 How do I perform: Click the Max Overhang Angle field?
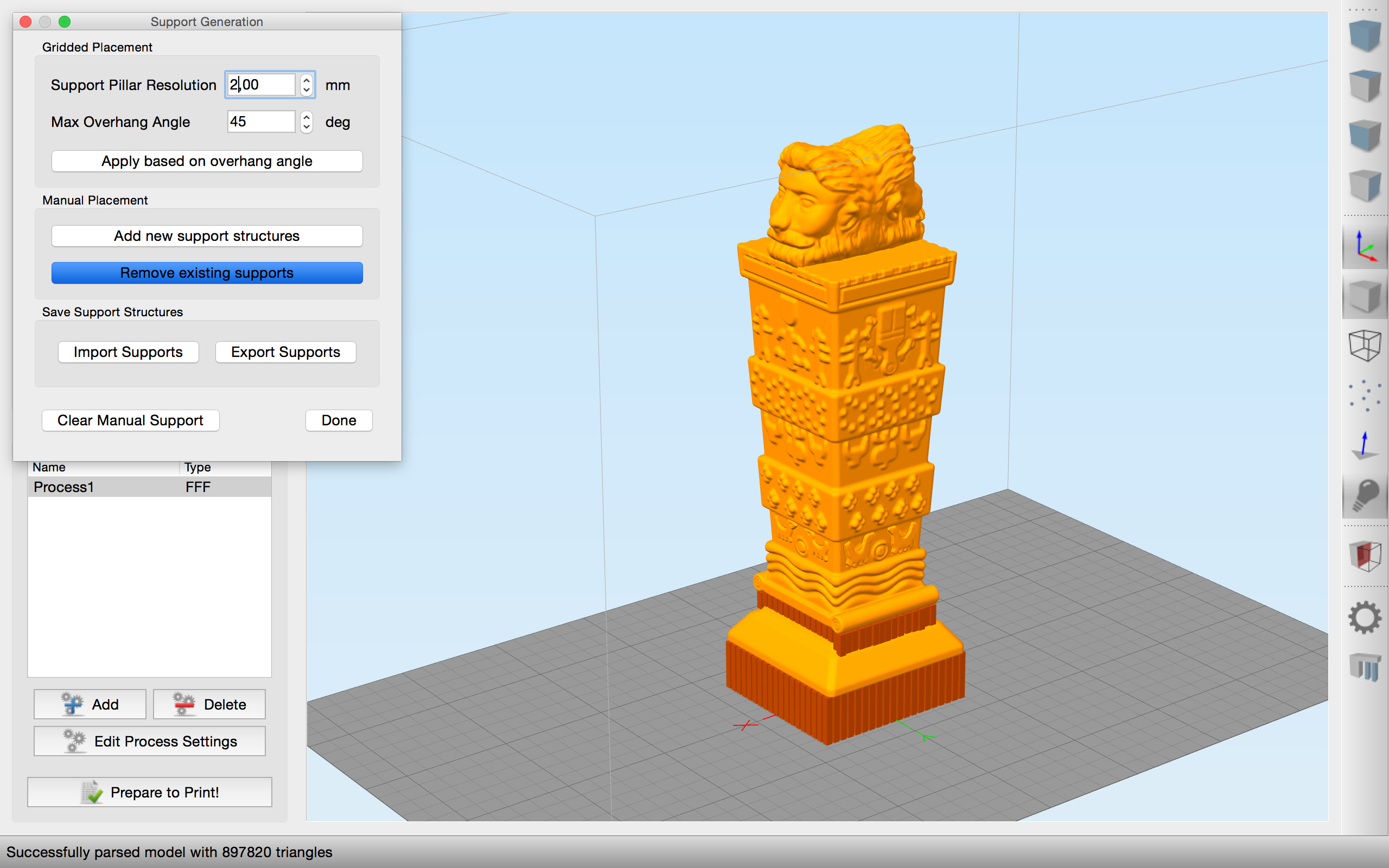260,122
